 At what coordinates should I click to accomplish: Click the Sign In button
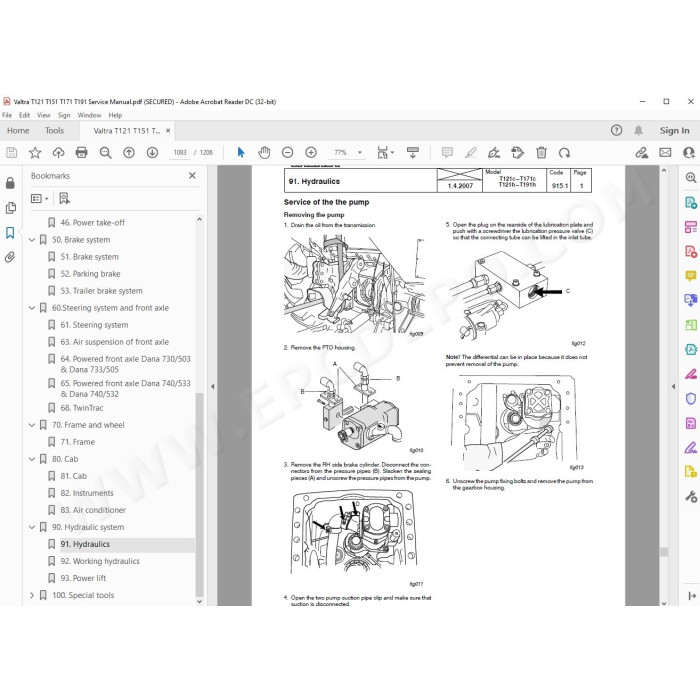coord(675,130)
